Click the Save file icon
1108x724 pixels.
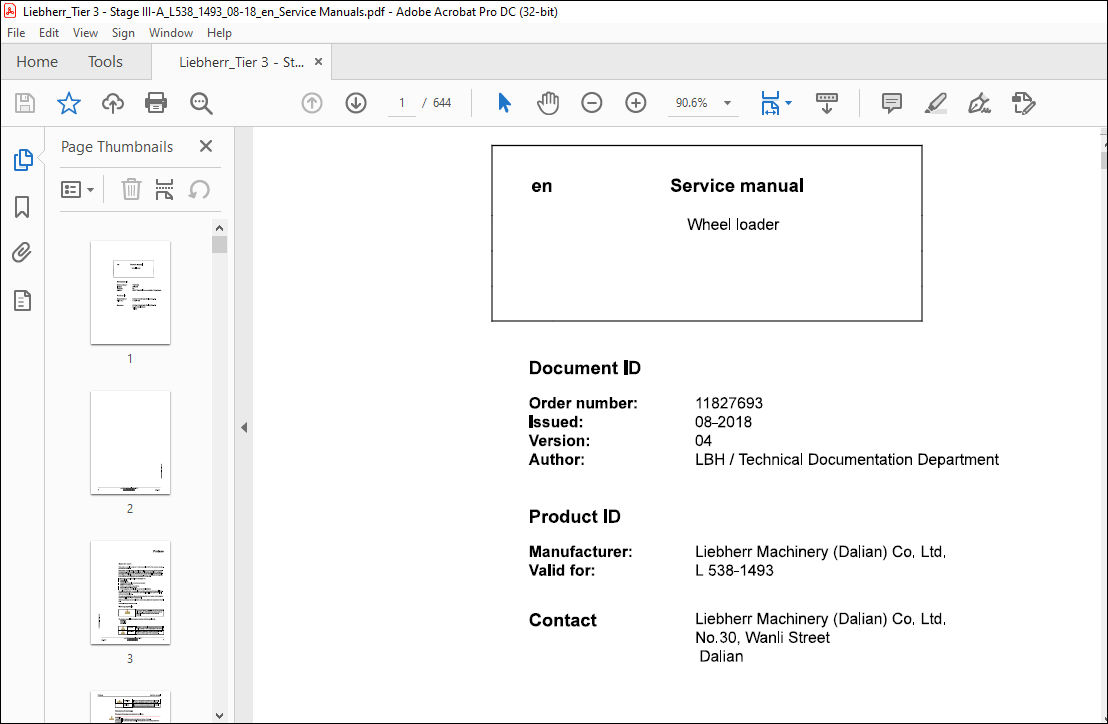(25, 103)
